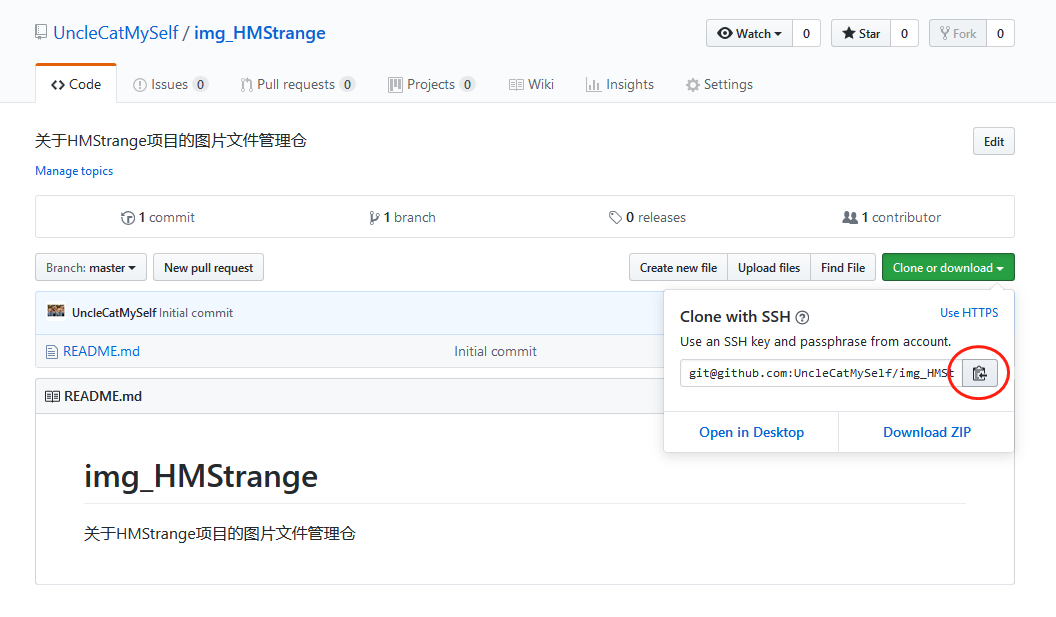View the 1 commit history
This screenshot has width=1056, height=617.
click(158, 217)
